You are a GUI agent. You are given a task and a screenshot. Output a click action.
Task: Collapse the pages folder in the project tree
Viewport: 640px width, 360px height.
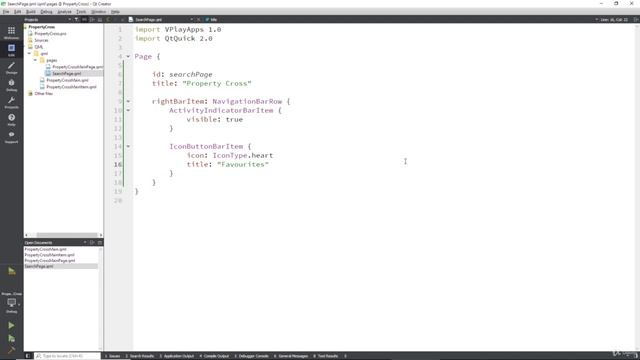[36, 60]
